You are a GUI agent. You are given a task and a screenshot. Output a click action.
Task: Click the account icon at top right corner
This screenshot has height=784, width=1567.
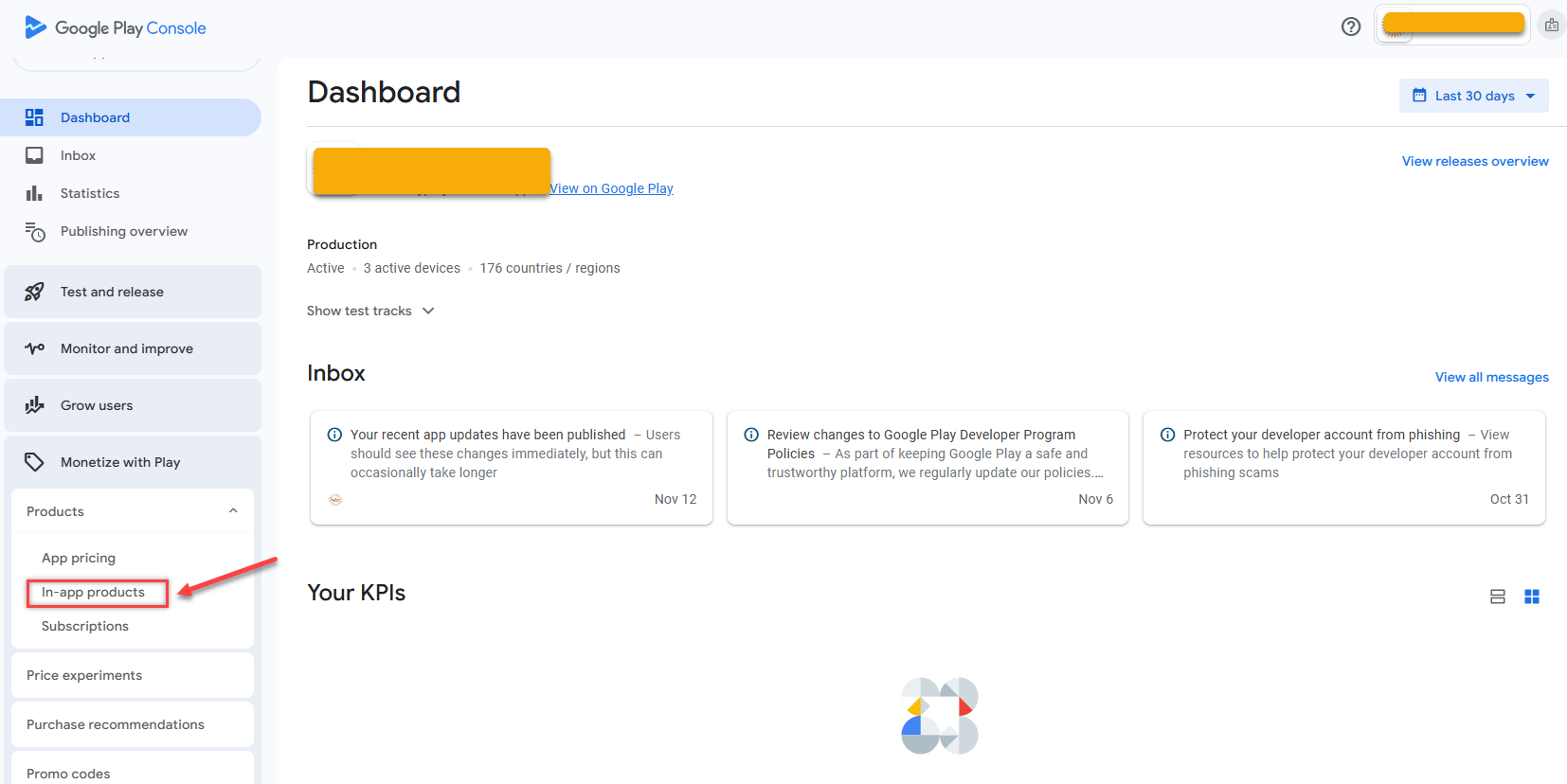[x=1552, y=26]
